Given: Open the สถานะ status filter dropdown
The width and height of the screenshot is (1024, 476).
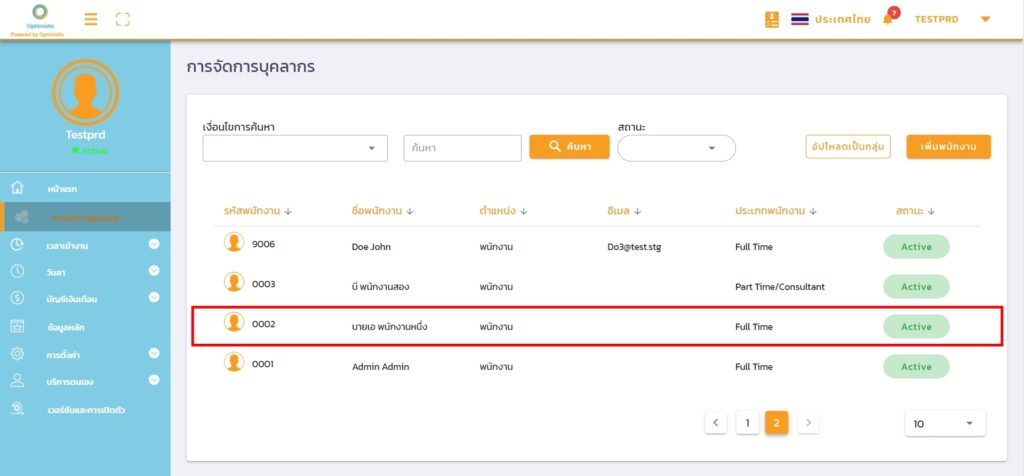Looking at the screenshot, I should (x=676, y=148).
